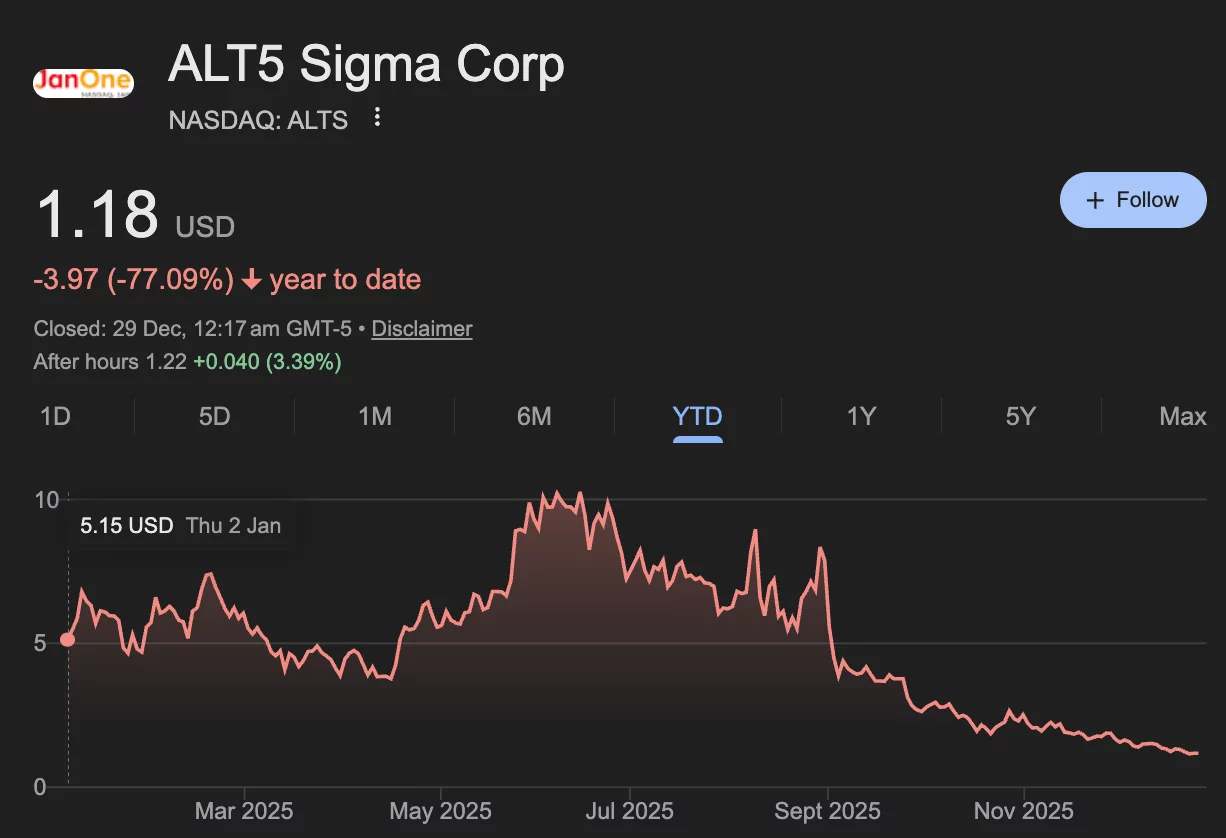Click the blue underline under YTD

click(697, 437)
